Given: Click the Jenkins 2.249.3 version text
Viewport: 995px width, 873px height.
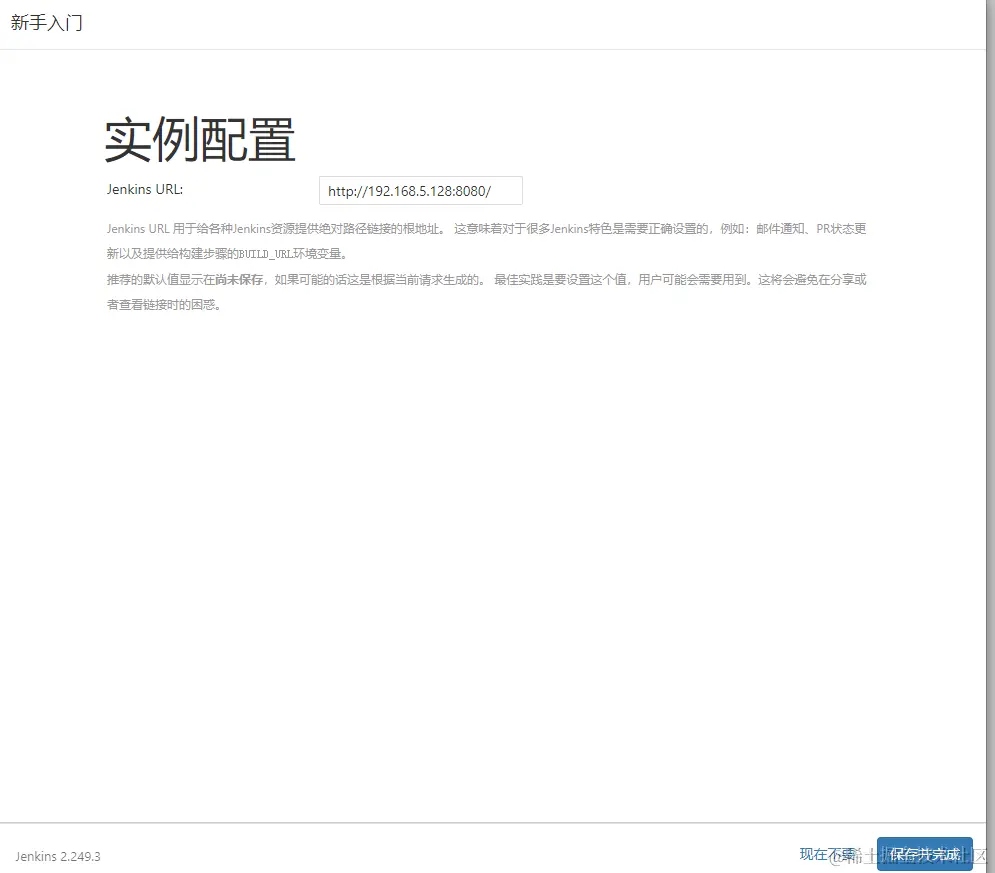Looking at the screenshot, I should tap(58, 857).
